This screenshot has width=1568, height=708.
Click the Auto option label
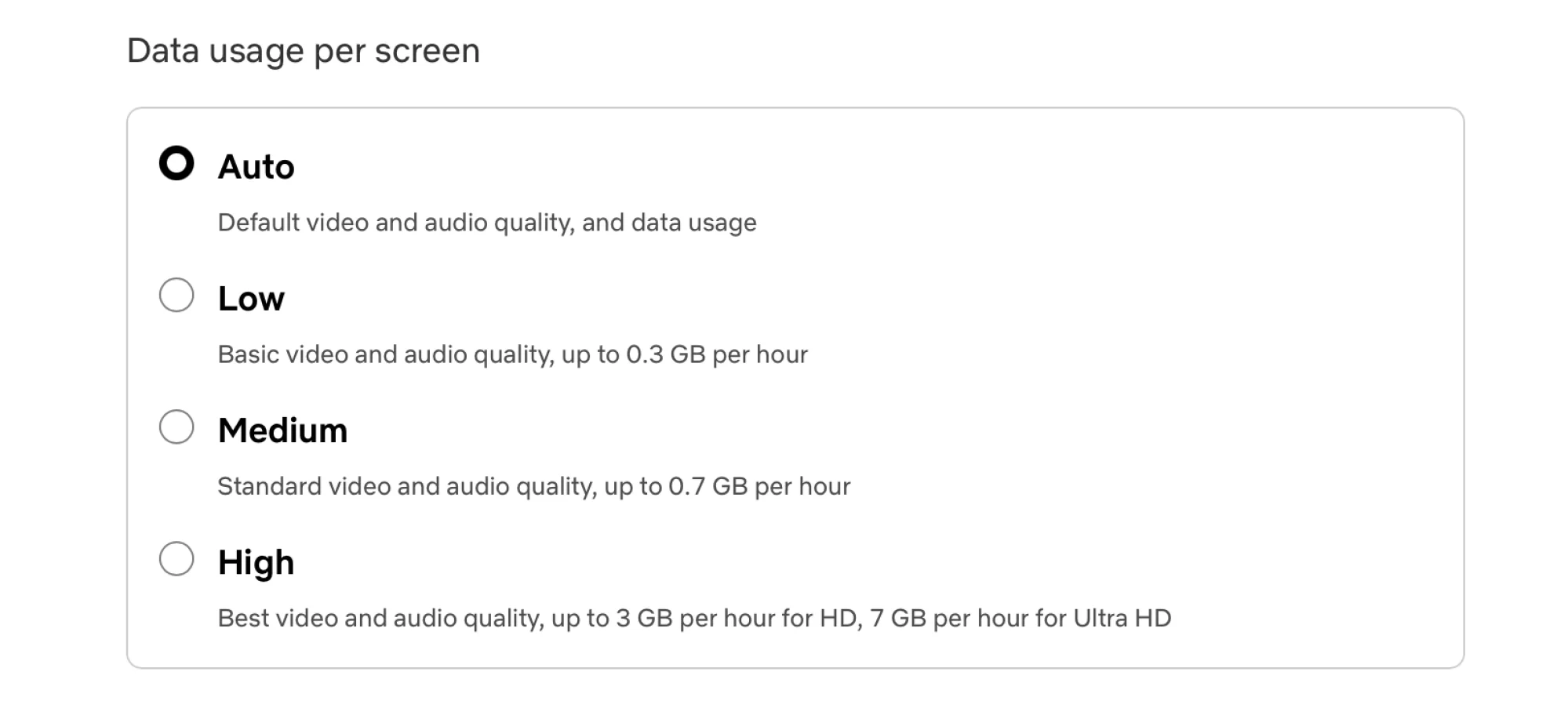256,165
